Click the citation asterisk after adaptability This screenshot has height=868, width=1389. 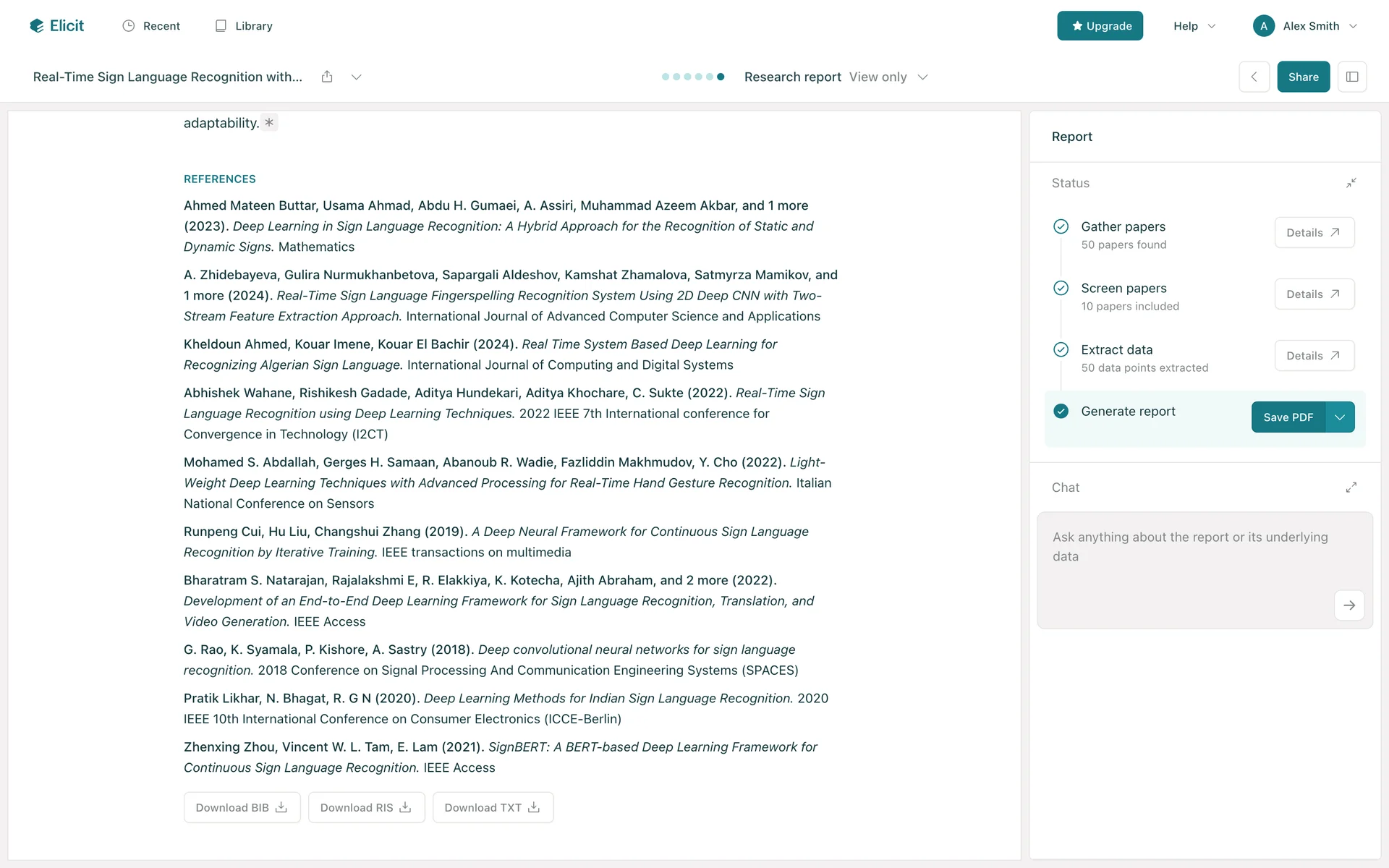pyautogui.click(x=269, y=123)
